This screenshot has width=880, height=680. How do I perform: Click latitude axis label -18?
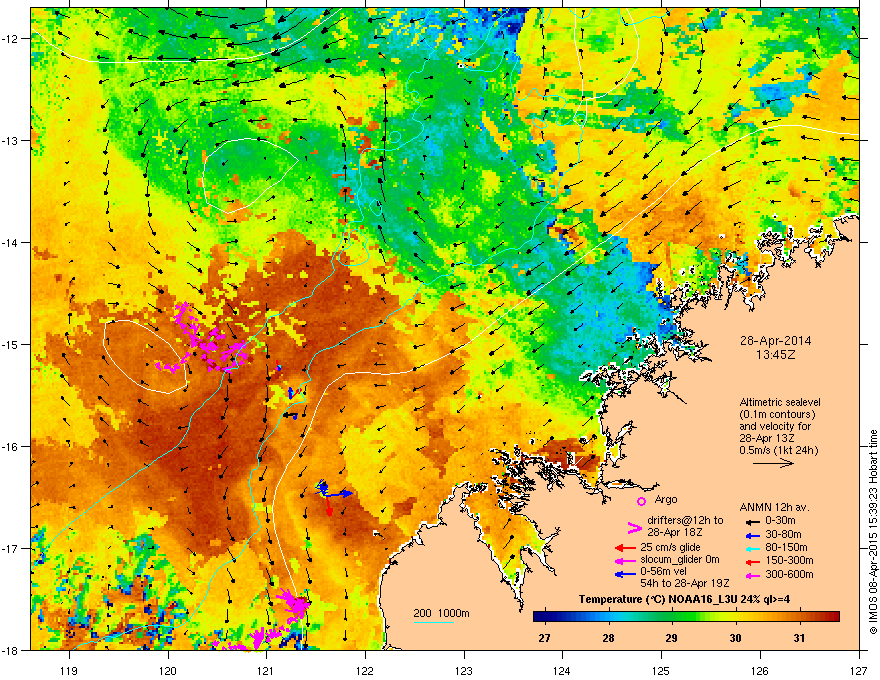pos(10,650)
